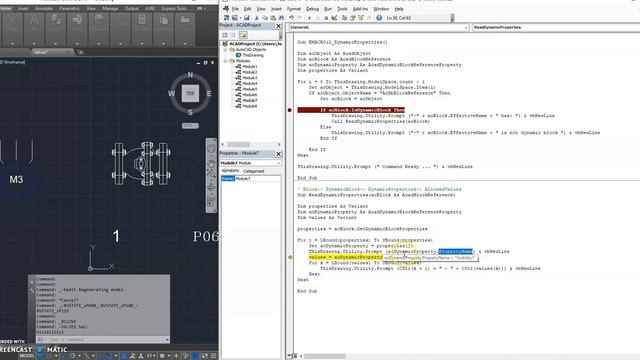Click the Object Browser toolbar icon
Screen dimensions: 640x360
[x=361, y=18]
